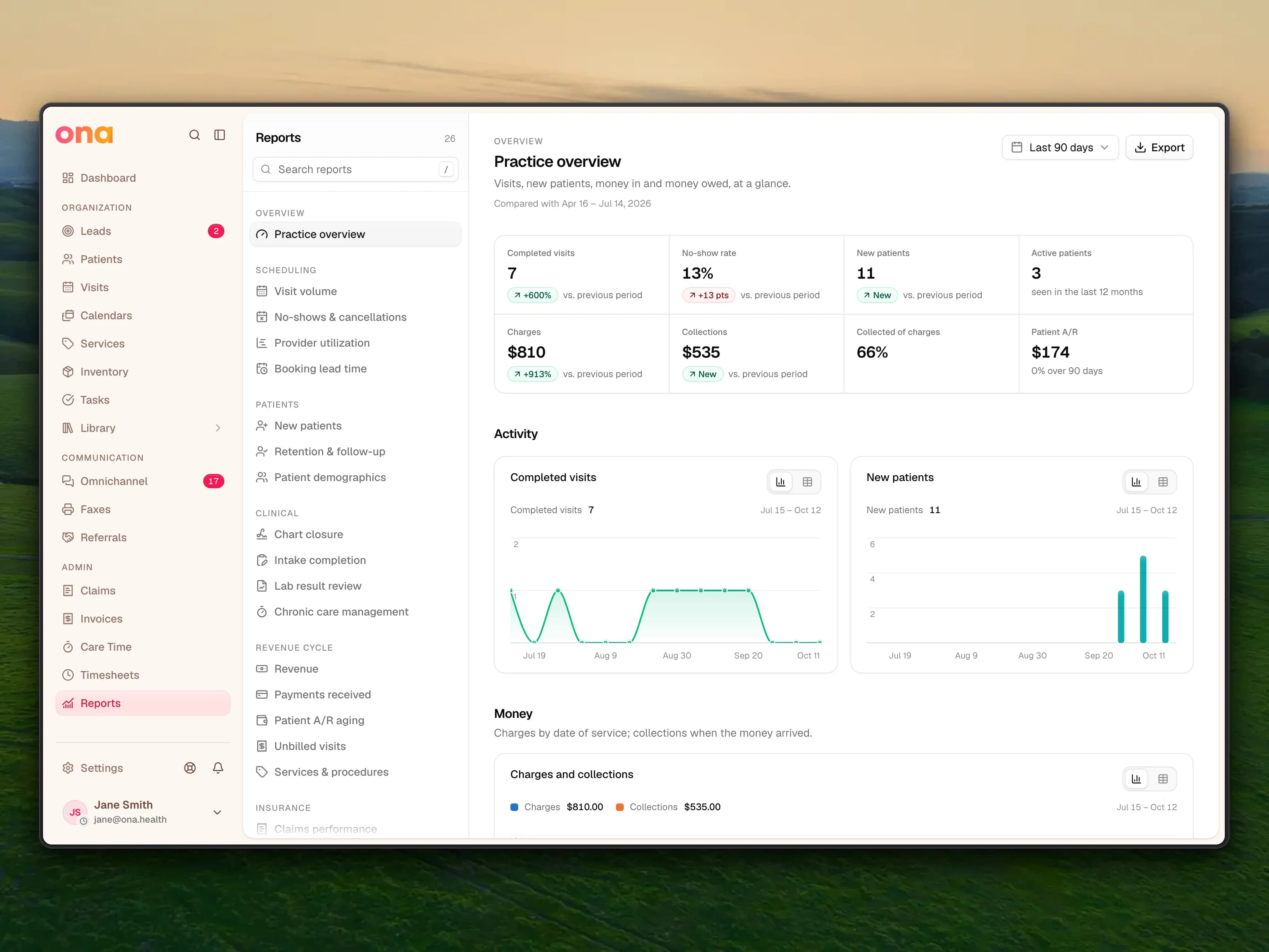Viewport: 1269px width, 952px height.
Task: Open the Omnichannel page
Action: (143, 481)
